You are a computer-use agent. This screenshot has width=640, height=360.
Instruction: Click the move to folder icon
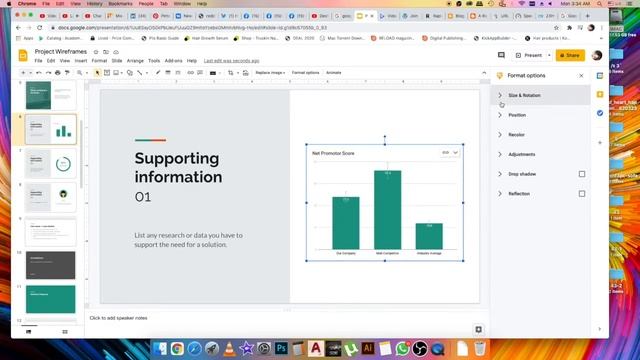tap(106, 52)
